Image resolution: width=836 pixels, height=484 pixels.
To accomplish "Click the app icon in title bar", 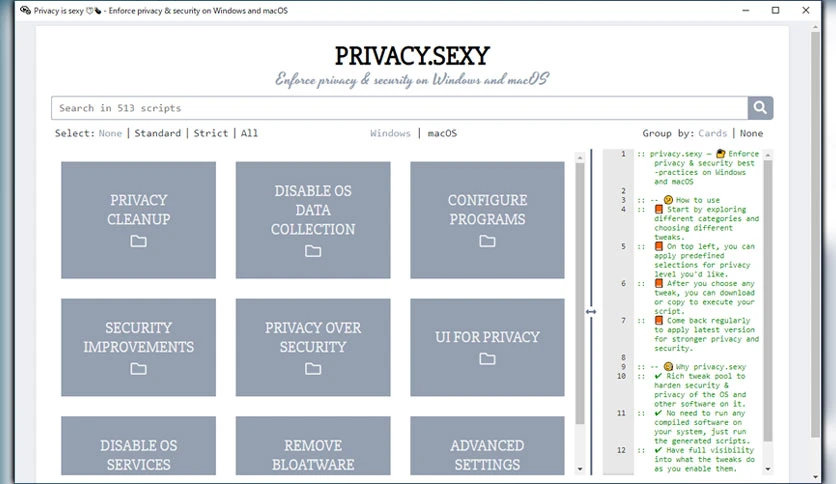I will (25, 10).
